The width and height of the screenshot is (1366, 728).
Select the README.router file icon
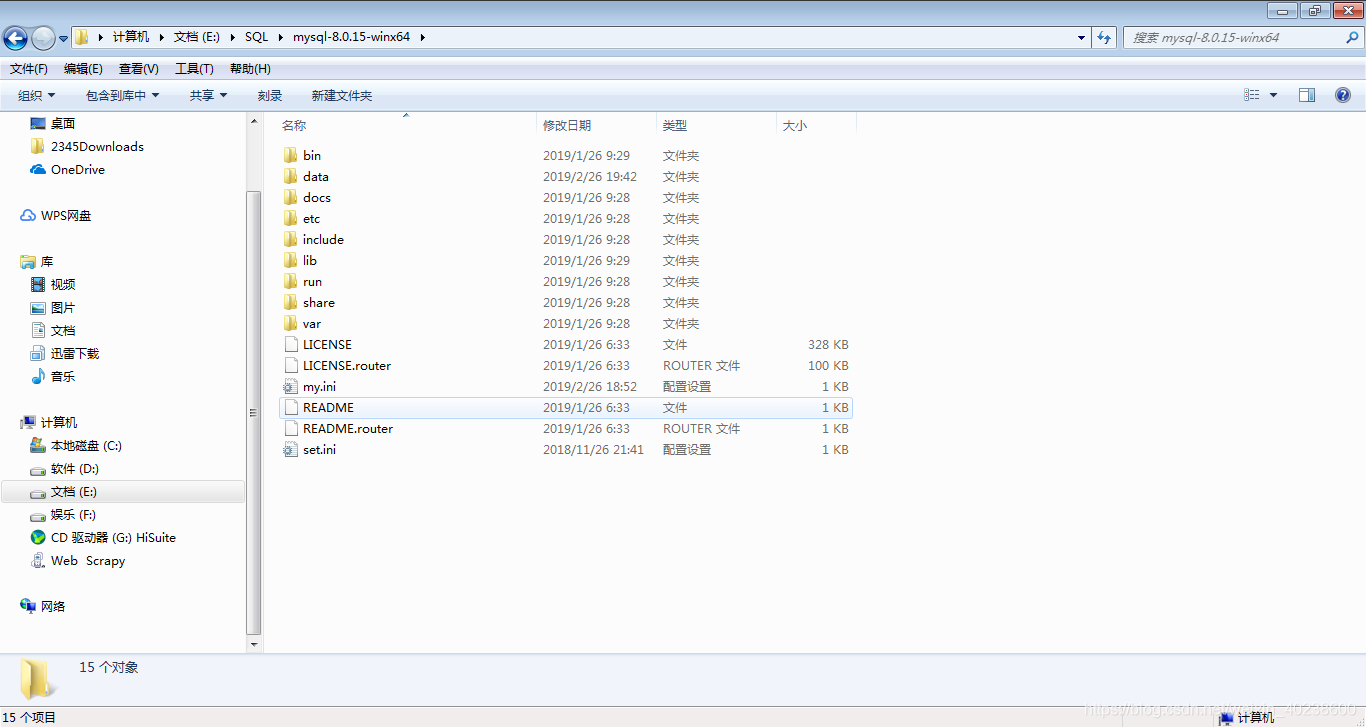291,428
